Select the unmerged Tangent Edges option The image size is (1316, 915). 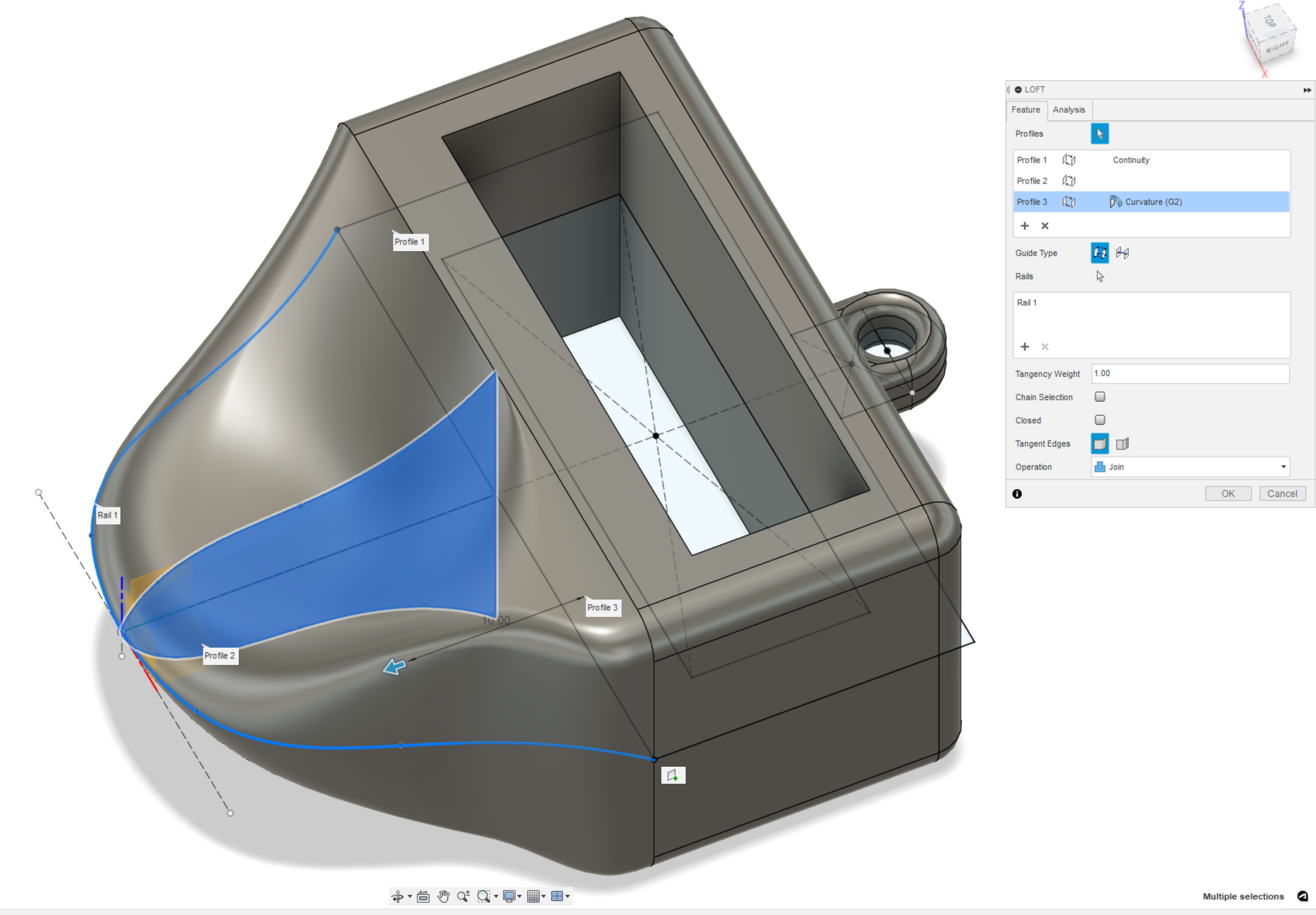pyautogui.click(x=1122, y=443)
